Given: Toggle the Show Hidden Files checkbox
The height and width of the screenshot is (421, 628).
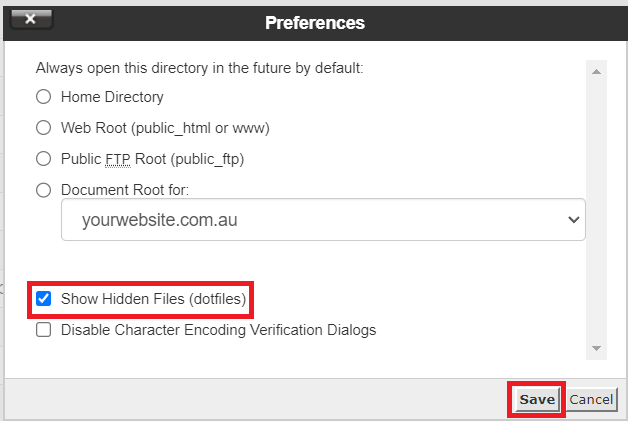Looking at the screenshot, I should pyautogui.click(x=44, y=299).
